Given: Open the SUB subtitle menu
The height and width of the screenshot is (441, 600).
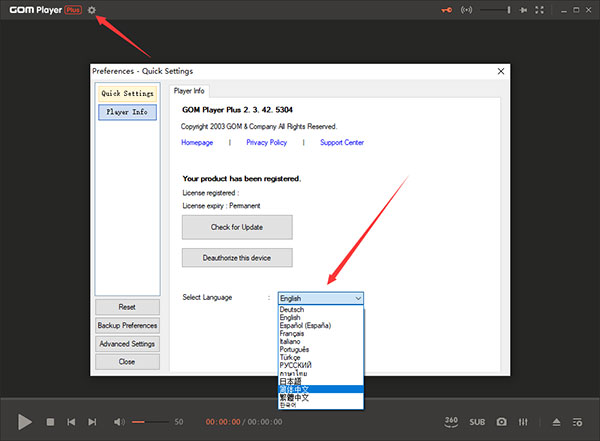Looking at the screenshot, I should click(x=477, y=422).
